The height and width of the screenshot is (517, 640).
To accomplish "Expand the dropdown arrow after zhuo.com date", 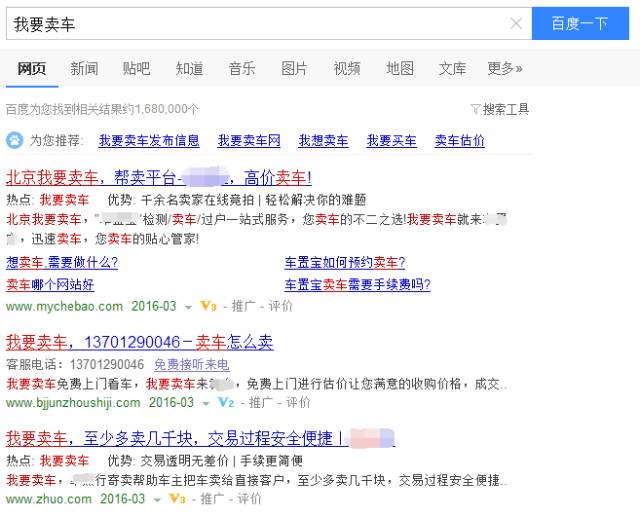I will [x=157, y=499].
